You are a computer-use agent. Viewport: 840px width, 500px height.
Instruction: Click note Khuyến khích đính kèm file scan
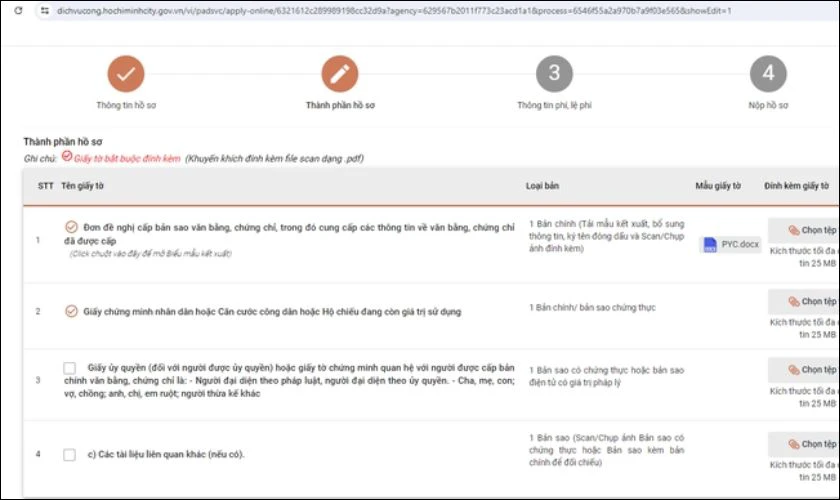274,159
